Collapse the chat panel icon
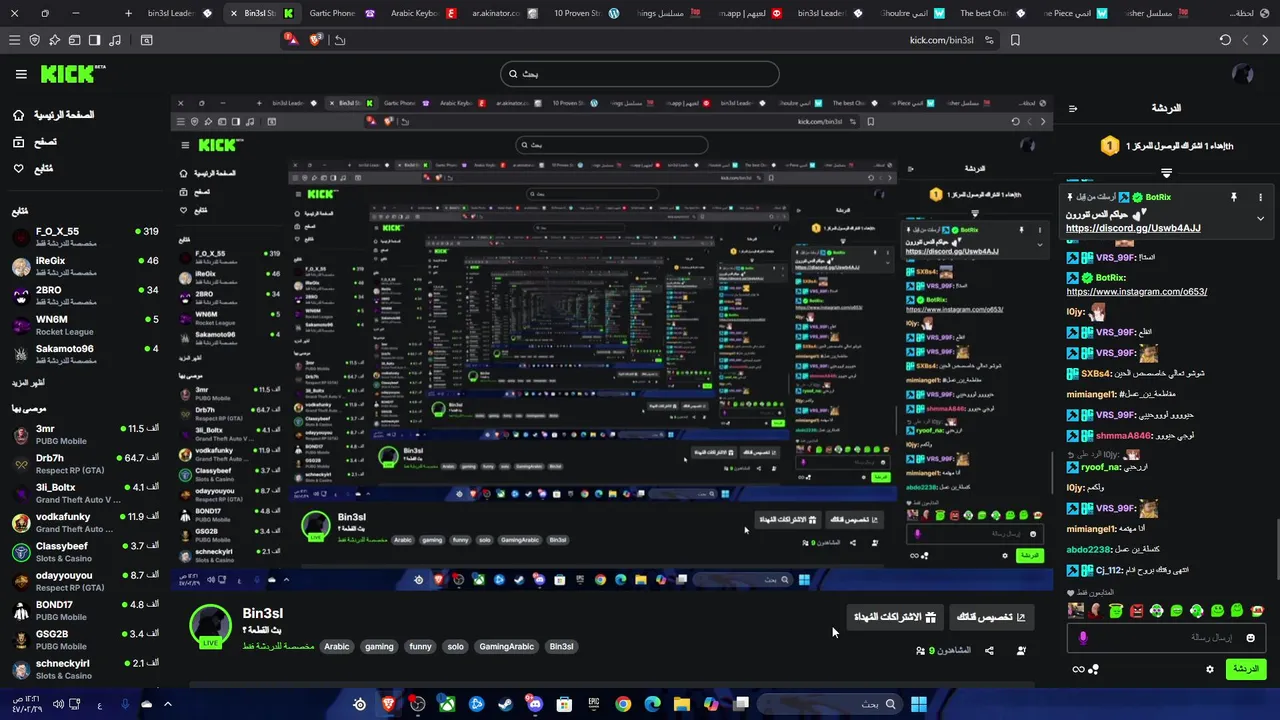This screenshot has height=720, width=1280. pyautogui.click(x=1073, y=108)
